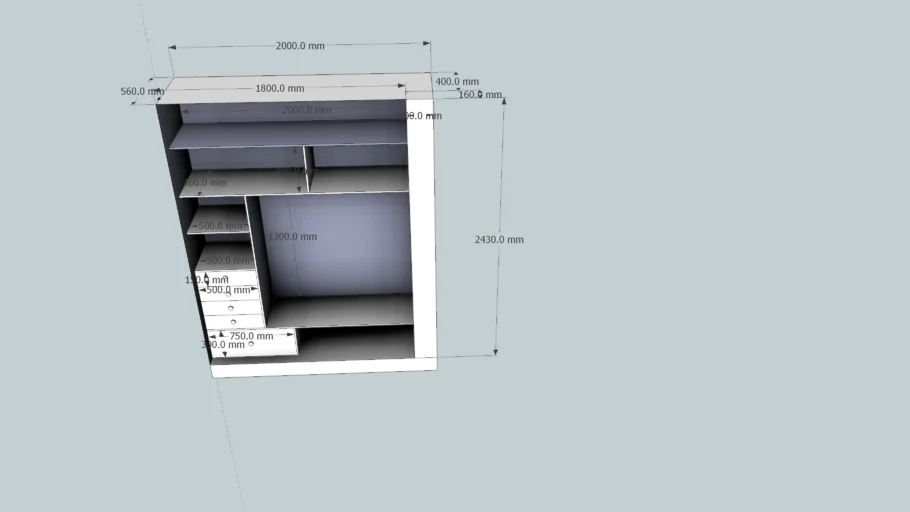Select the 400.0 mm dimension label

point(457,82)
